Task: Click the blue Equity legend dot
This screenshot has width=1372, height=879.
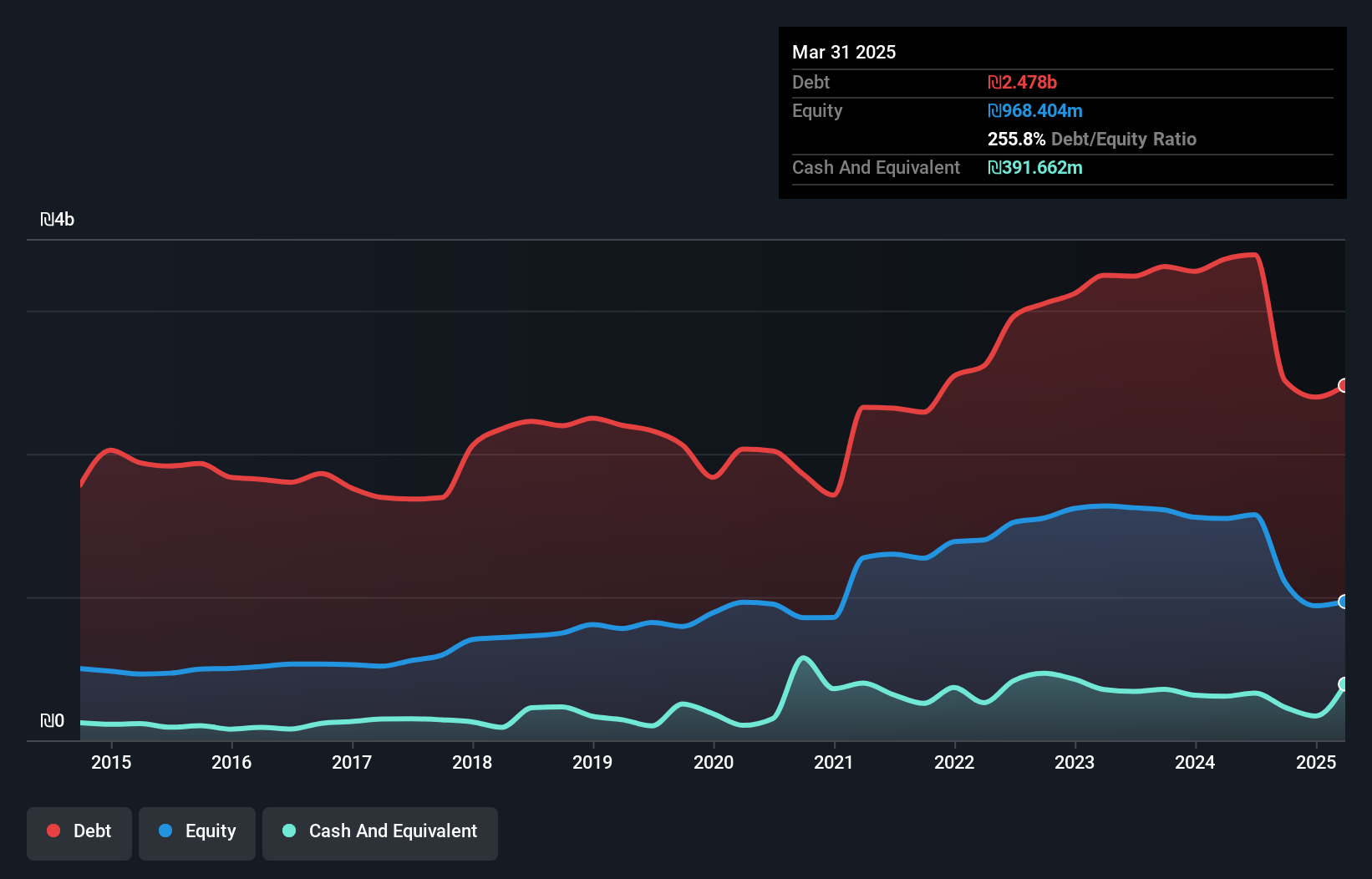Action: (165, 831)
